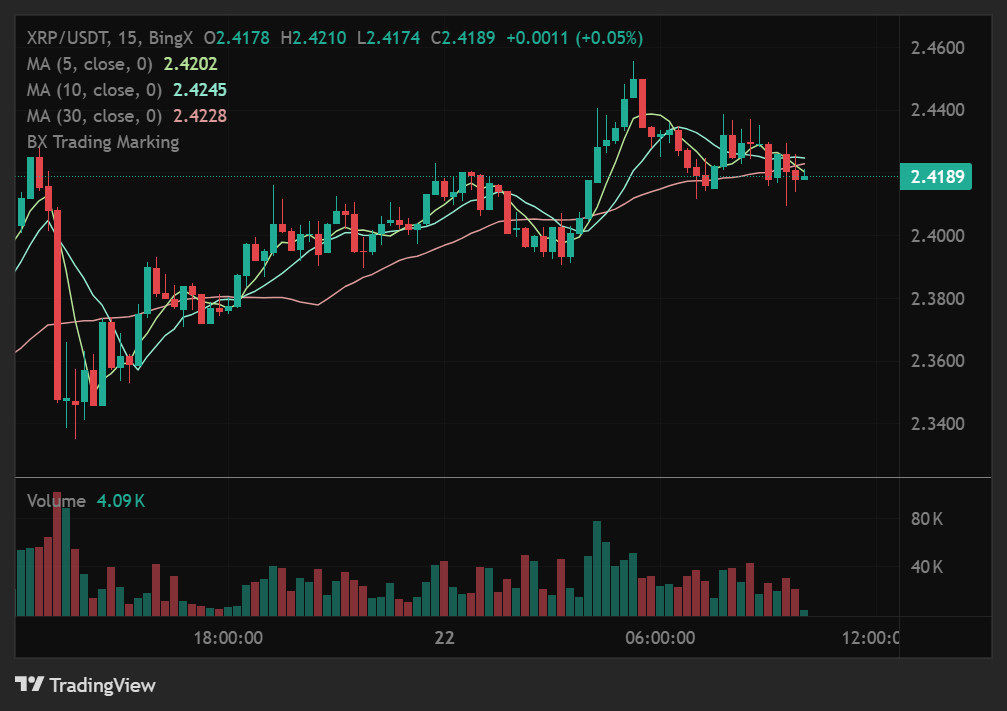The width and height of the screenshot is (1007, 711).
Task: Select the XRP/USDT, 15, BingX title
Action: [x=110, y=38]
